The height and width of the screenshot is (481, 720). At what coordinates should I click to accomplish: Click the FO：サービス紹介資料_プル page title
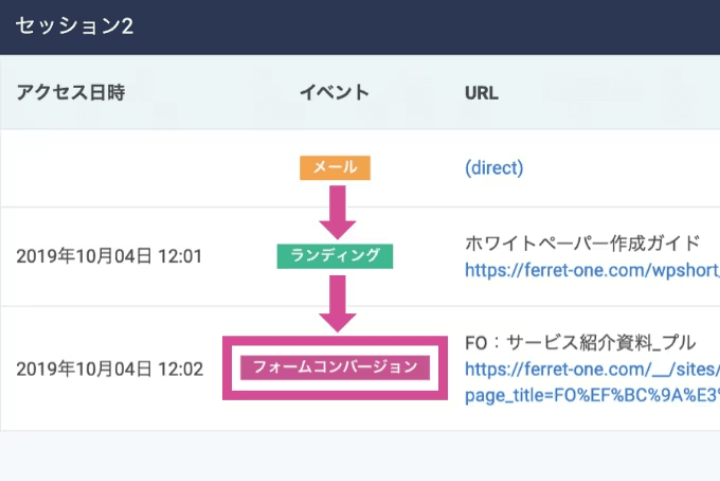tap(579, 342)
